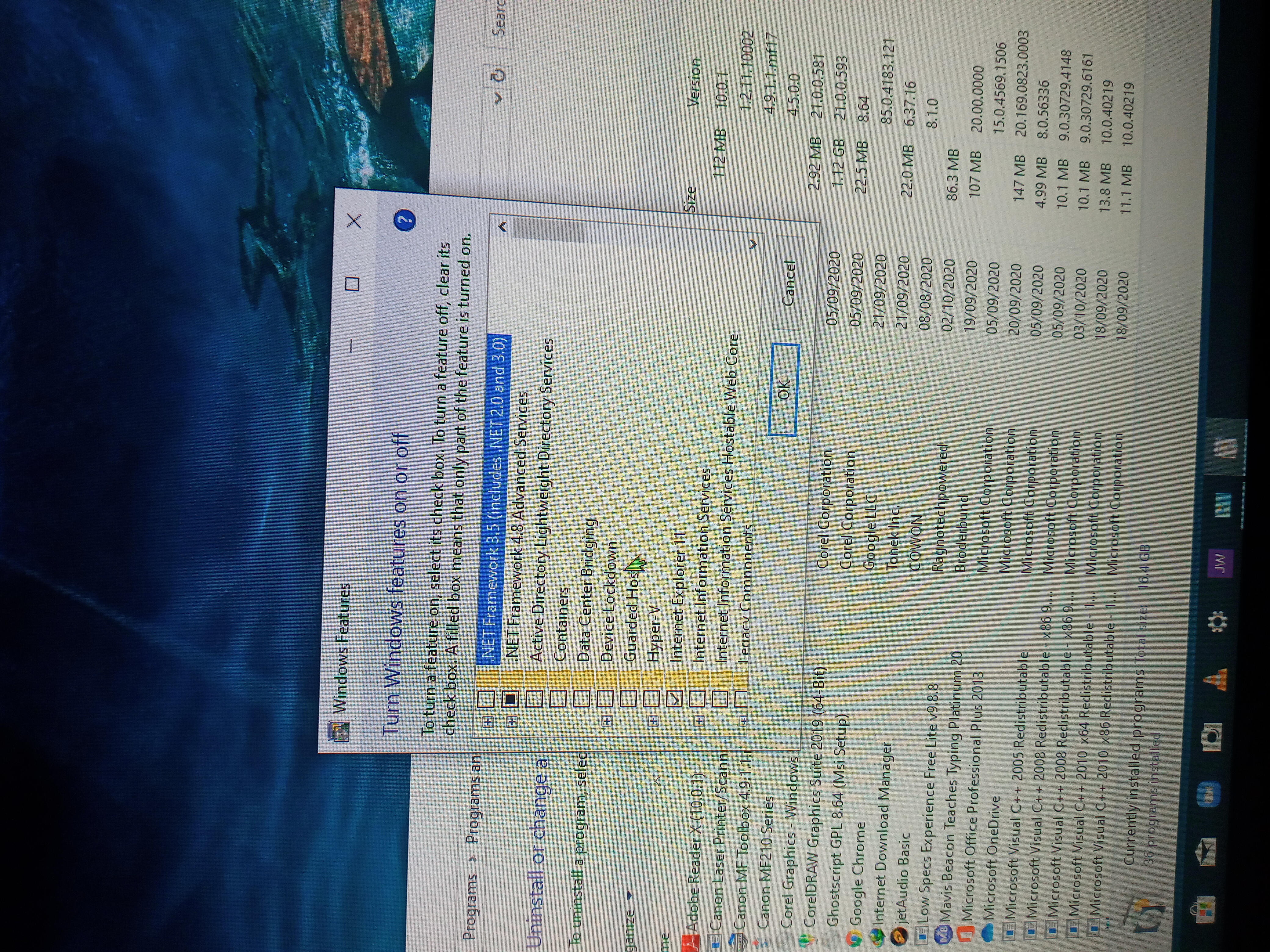Image resolution: width=1270 pixels, height=952 pixels.
Task: Check the Guarded Host checkbox
Action: pyautogui.click(x=628, y=698)
